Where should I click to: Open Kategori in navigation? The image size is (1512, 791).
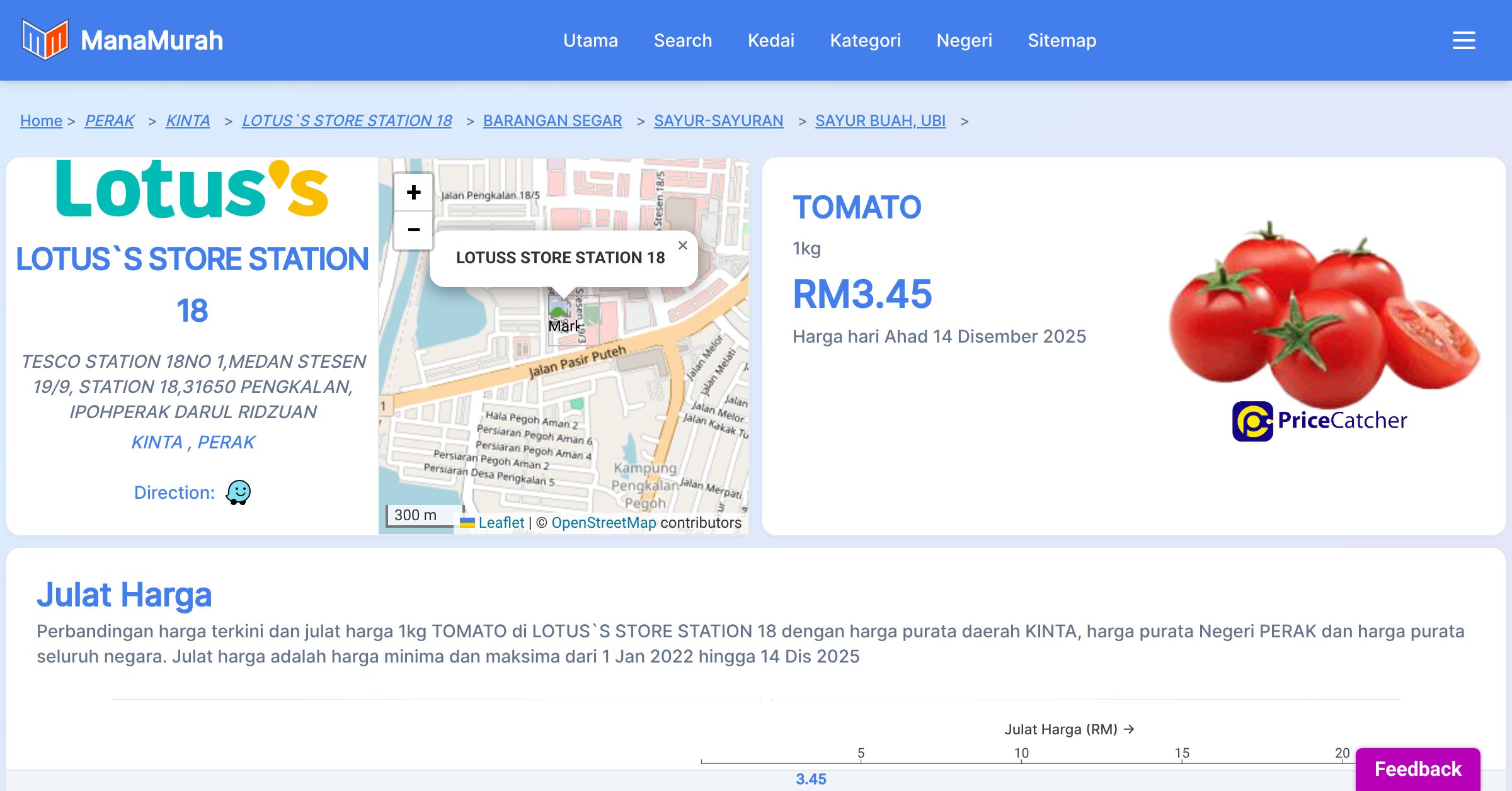(x=865, y=40)
